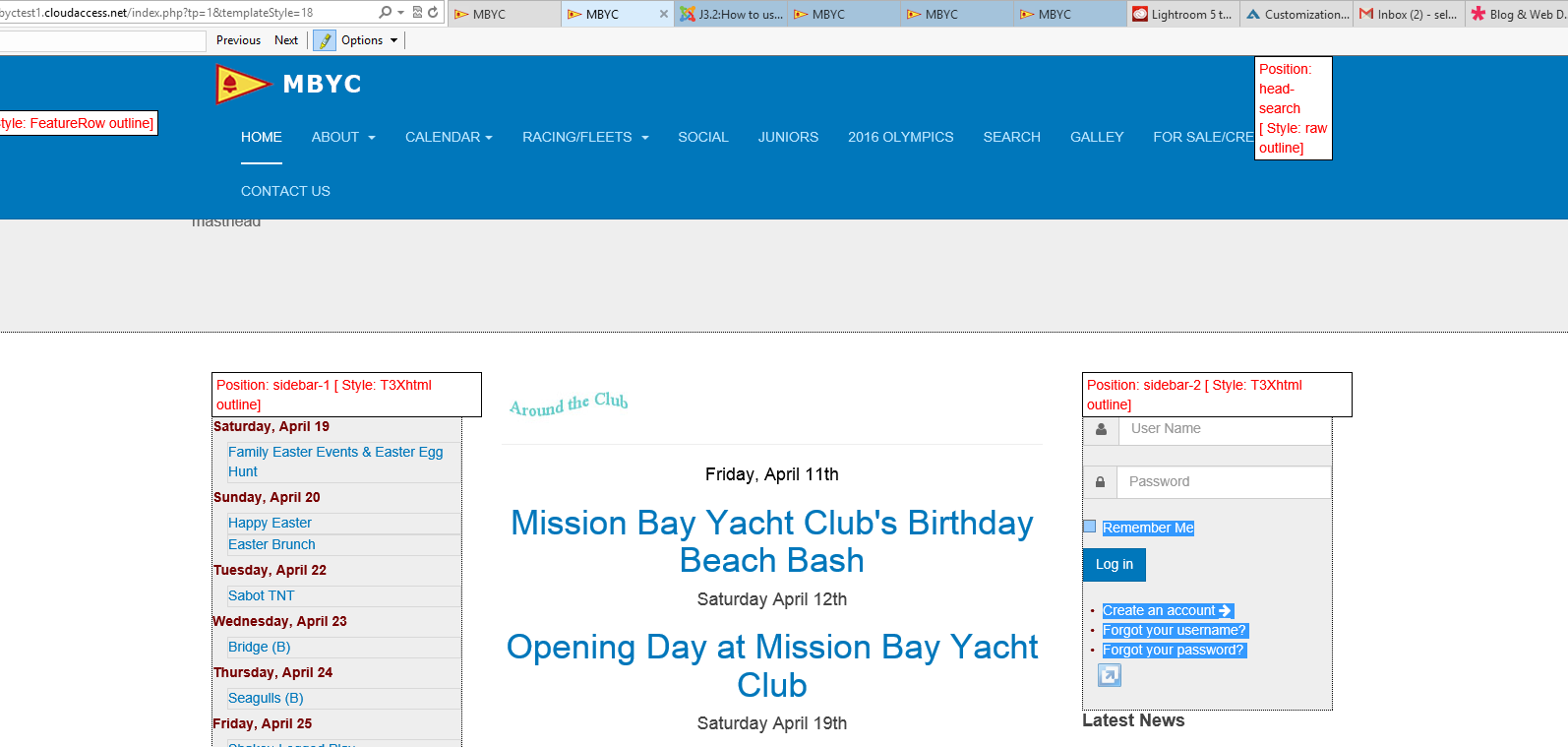Expand the CALENDAR menu

click(x=449, y=138)
